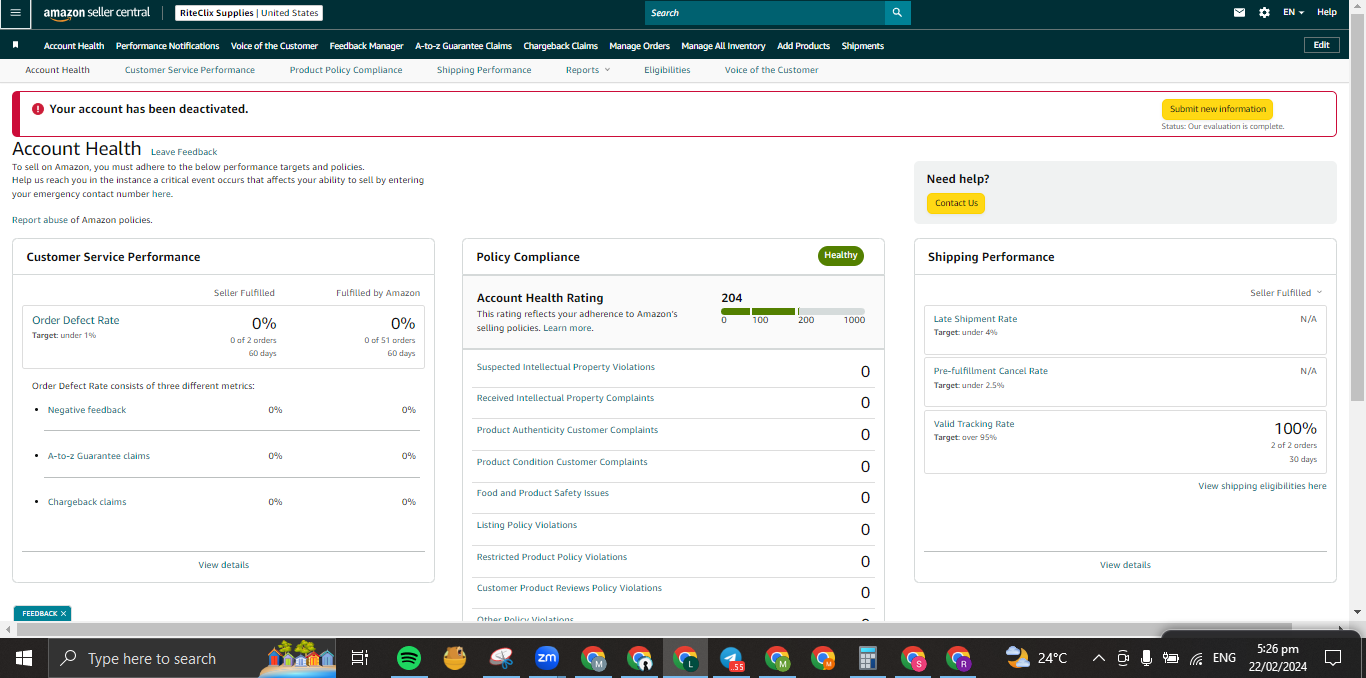Click Help in the top right
This screenshot has width=1366, height=678.
point(1327,13)
